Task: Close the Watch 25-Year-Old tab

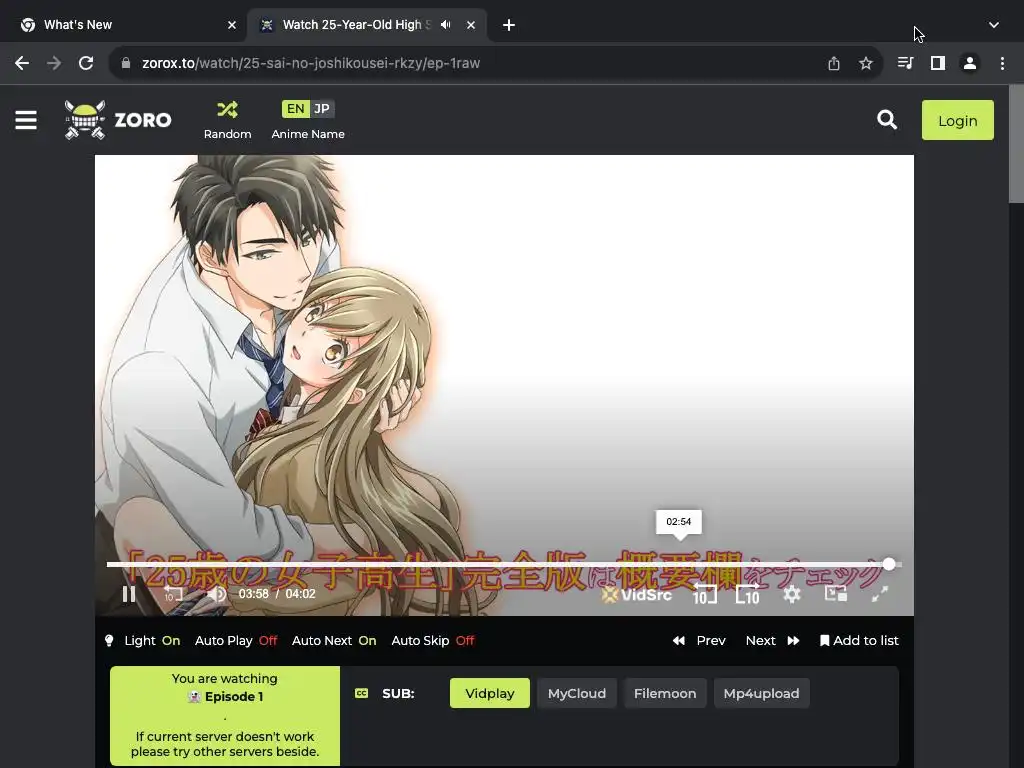Action: pos(471,25)
